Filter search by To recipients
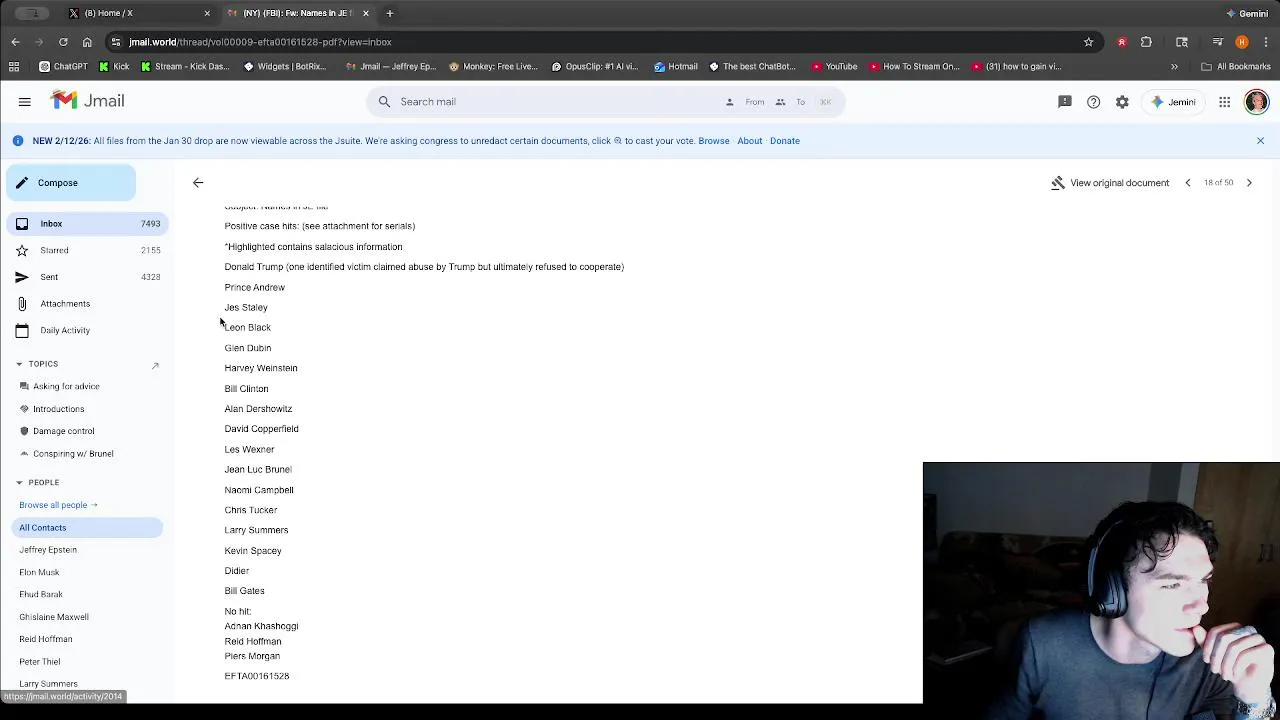1280x720 pixels. (790, 101)
